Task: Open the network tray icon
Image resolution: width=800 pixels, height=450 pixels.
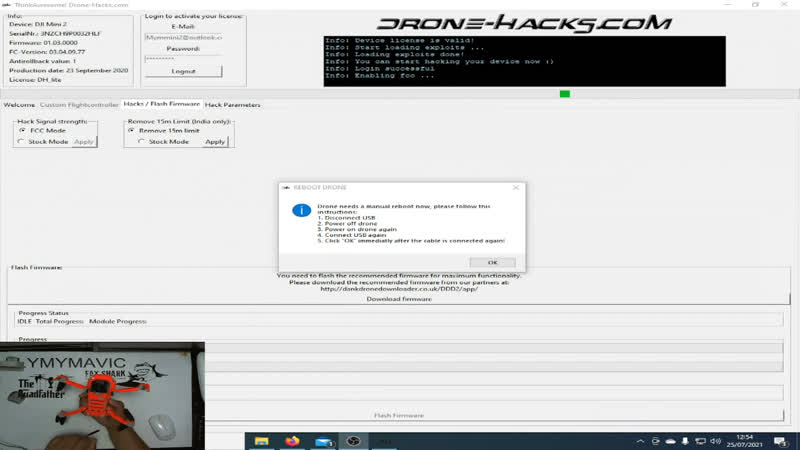Action: click(701, 441)
